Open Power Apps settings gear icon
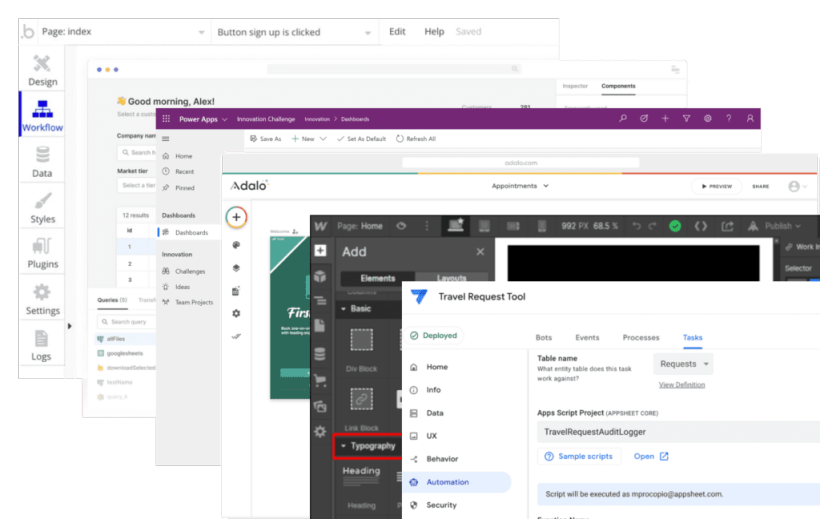The height and width of the screenshot is (519, 820). (708, 119)
